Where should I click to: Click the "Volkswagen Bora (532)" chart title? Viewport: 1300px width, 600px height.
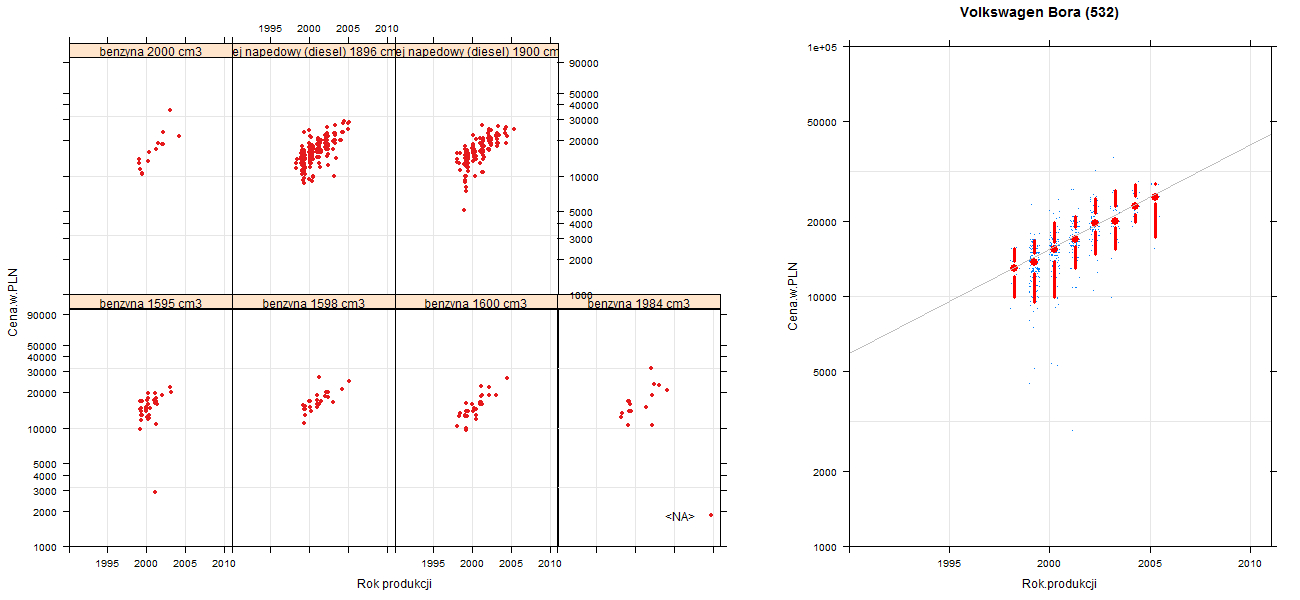(1039, 13)
